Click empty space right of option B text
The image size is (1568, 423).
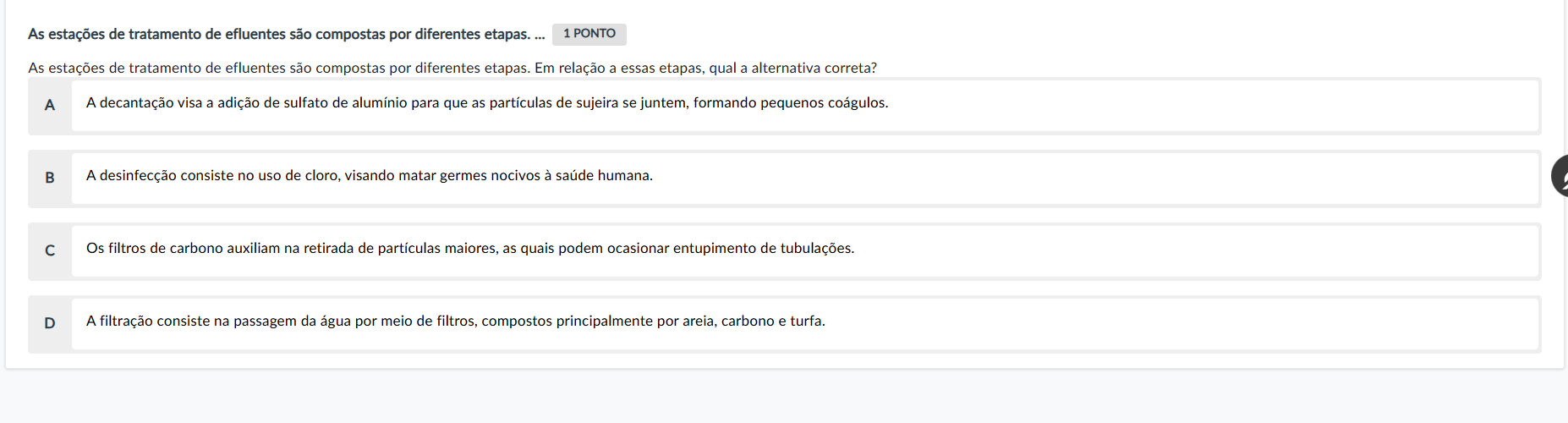[x=1099, y=179]
